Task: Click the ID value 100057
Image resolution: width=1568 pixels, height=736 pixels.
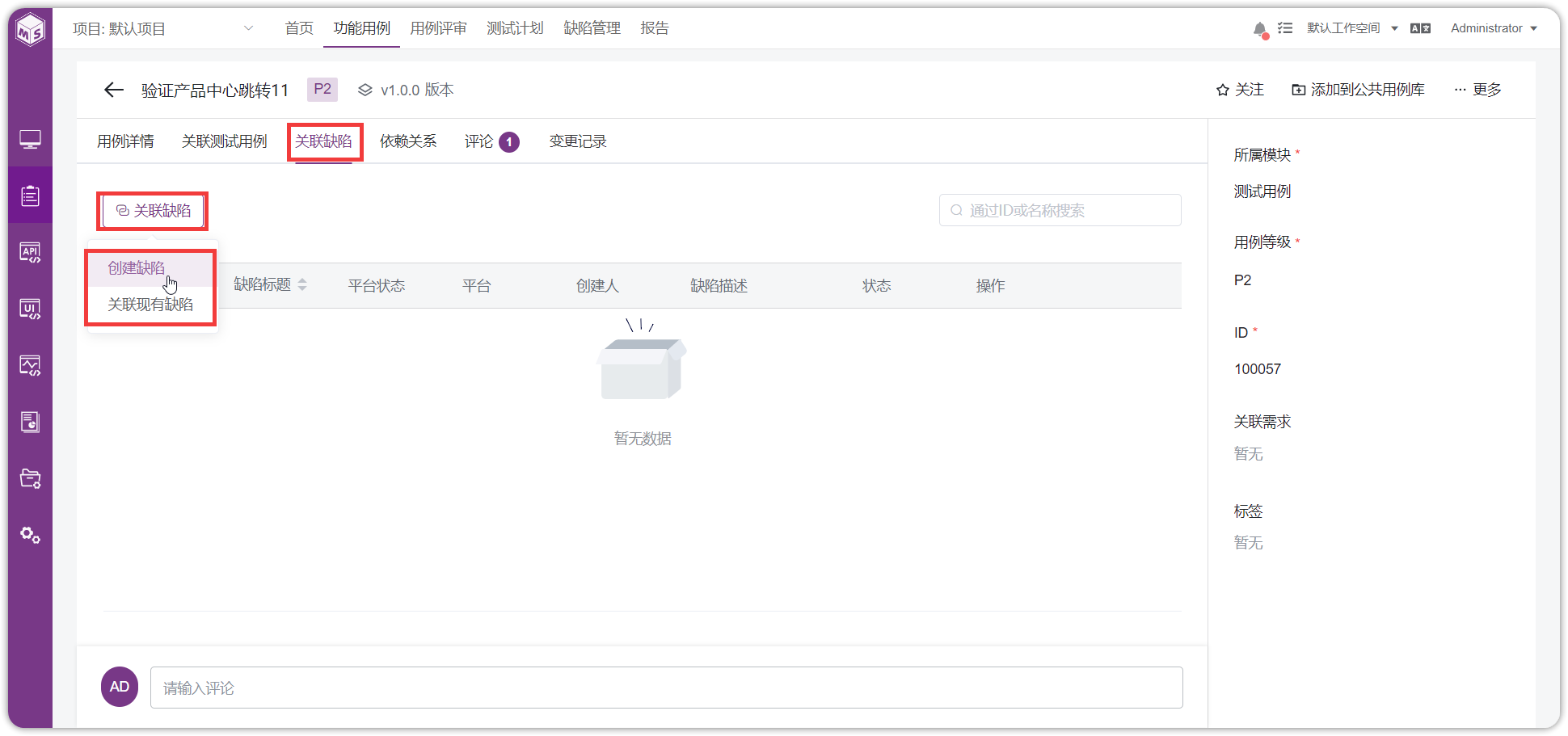Action: [1258, 369]
